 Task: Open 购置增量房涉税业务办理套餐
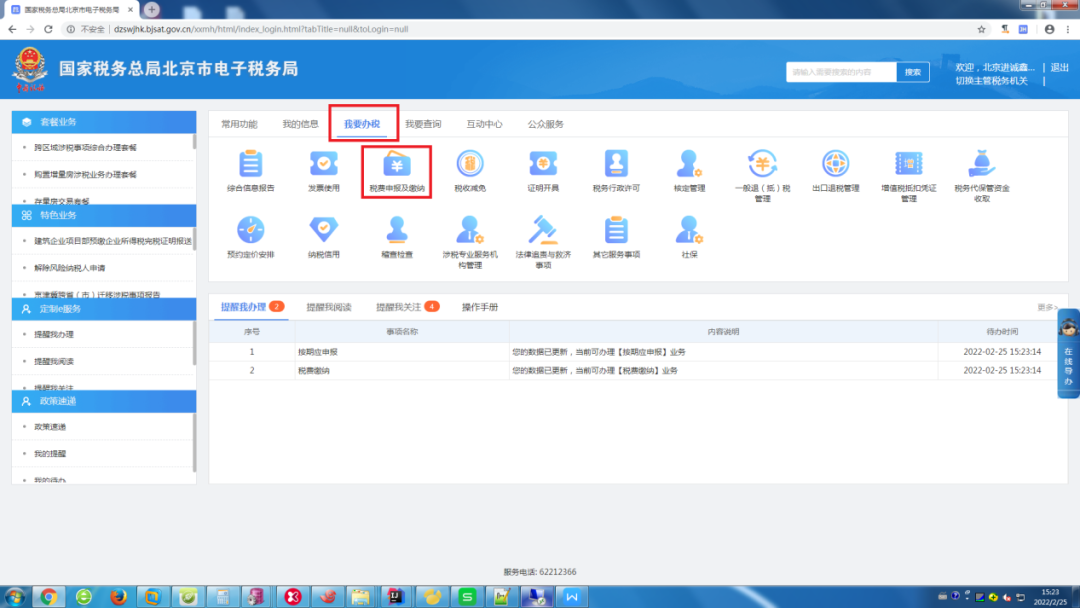coord(85,174)
